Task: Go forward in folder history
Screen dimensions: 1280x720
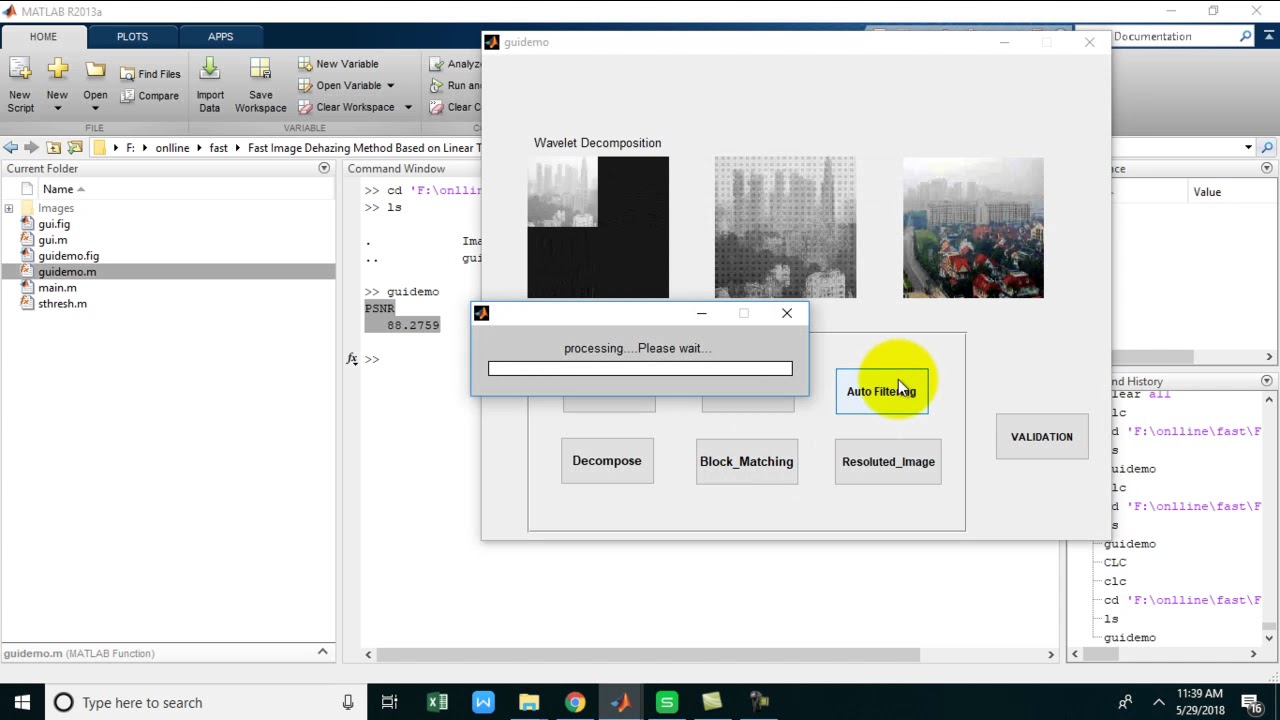Action: point(31,147)
